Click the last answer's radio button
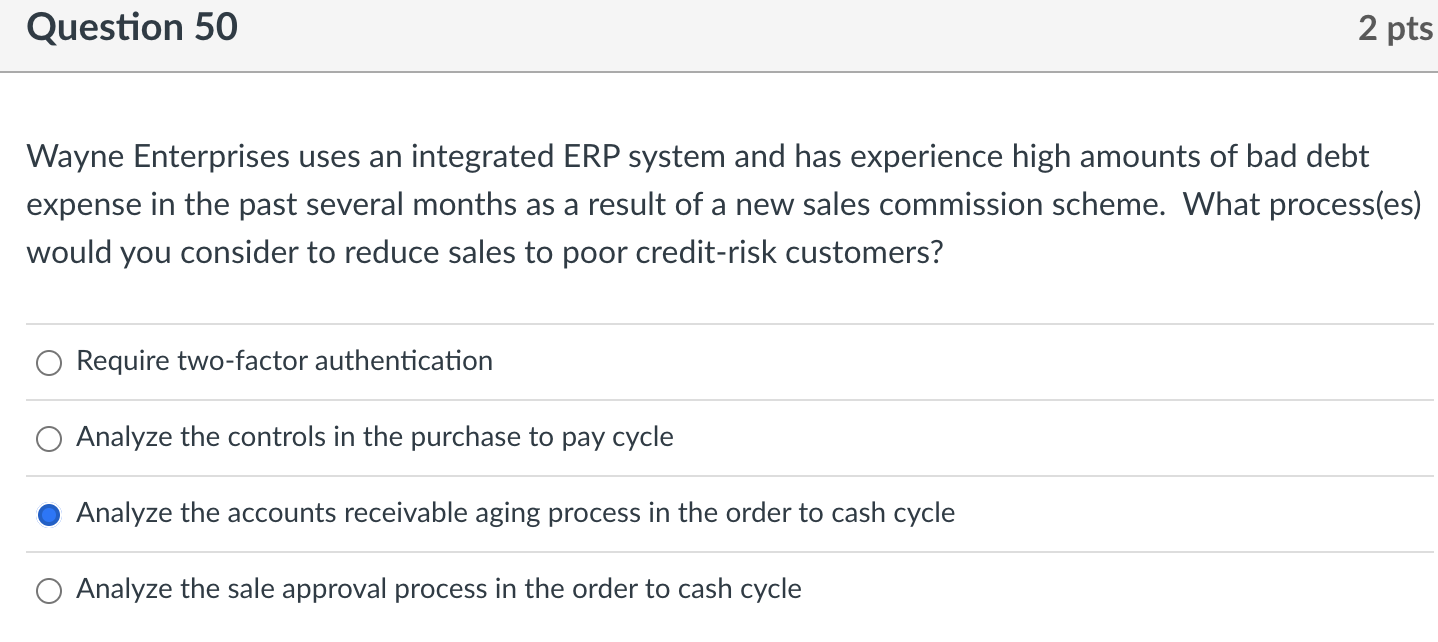The image size is (1438, 642). tap(49, 590)
